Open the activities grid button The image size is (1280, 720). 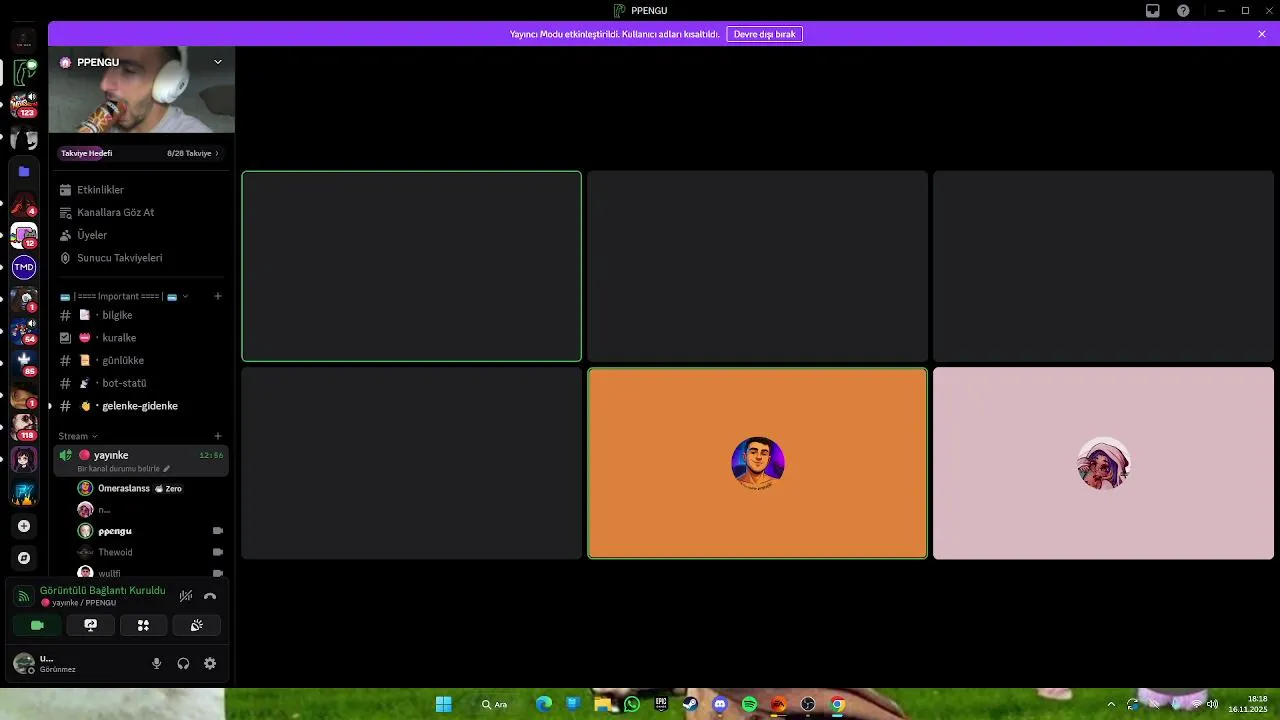143,625
